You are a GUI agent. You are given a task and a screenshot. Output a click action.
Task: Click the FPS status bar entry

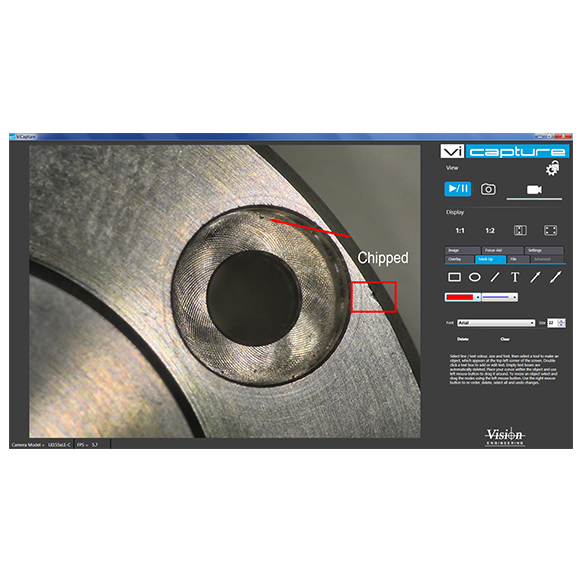pyautogui.click(x=88, y=445)
